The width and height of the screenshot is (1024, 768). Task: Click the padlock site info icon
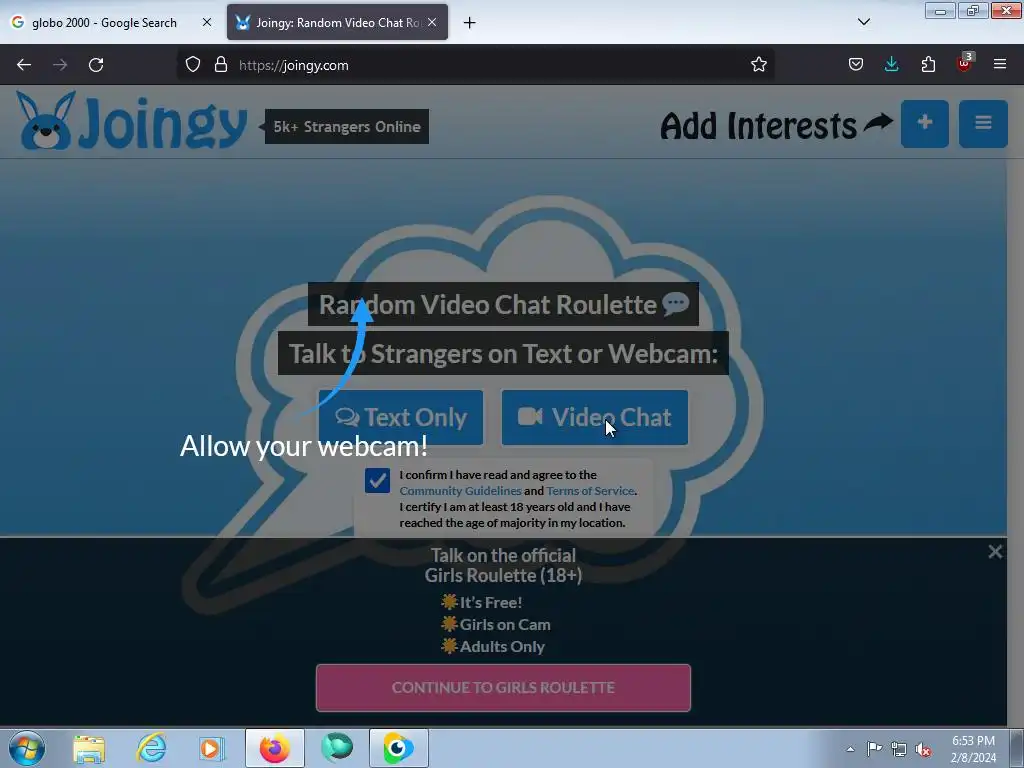point(221,65)
